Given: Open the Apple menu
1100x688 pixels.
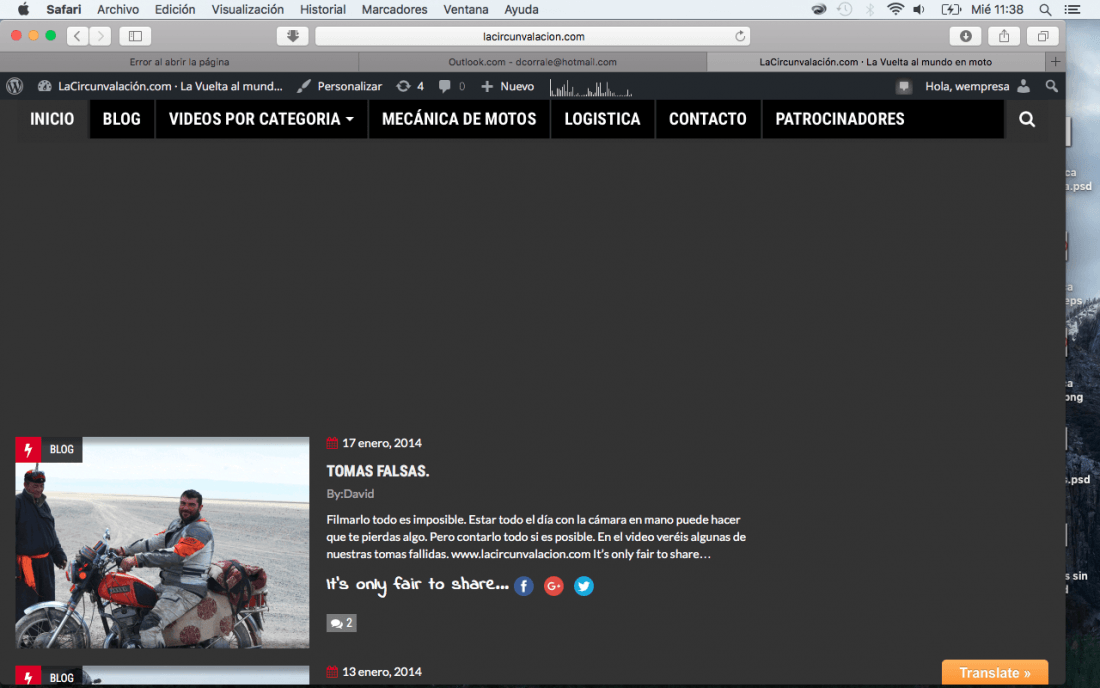Looking at the screenshot, I should click(23, 10).
